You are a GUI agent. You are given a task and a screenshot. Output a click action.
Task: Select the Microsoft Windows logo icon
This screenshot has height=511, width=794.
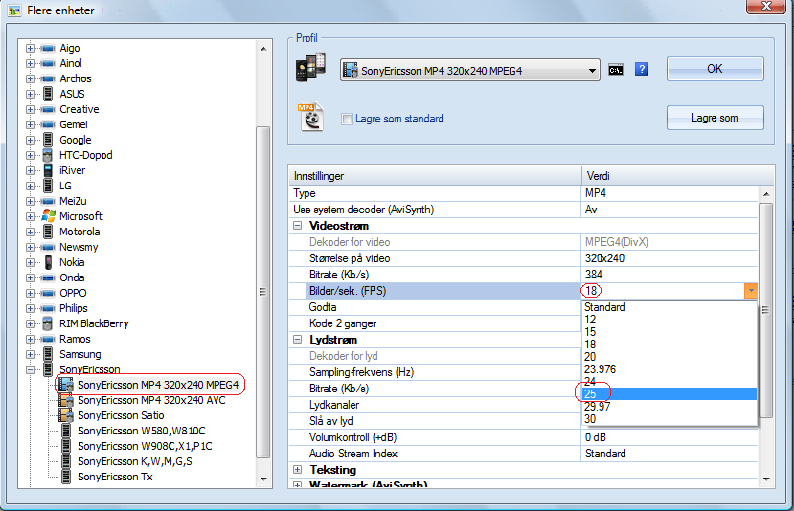point(48,216)
